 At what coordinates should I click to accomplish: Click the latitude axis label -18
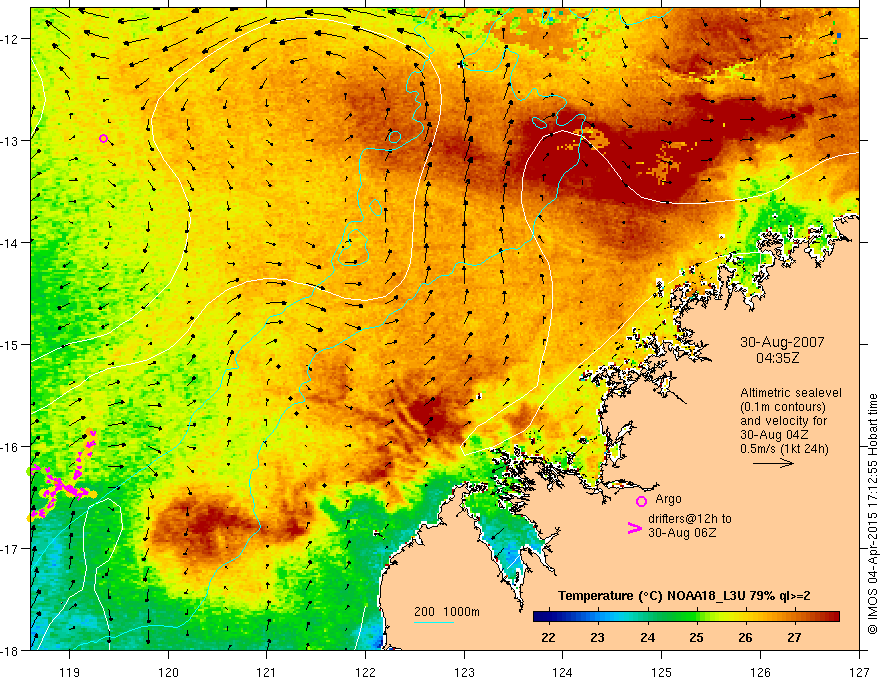point(10,651)
